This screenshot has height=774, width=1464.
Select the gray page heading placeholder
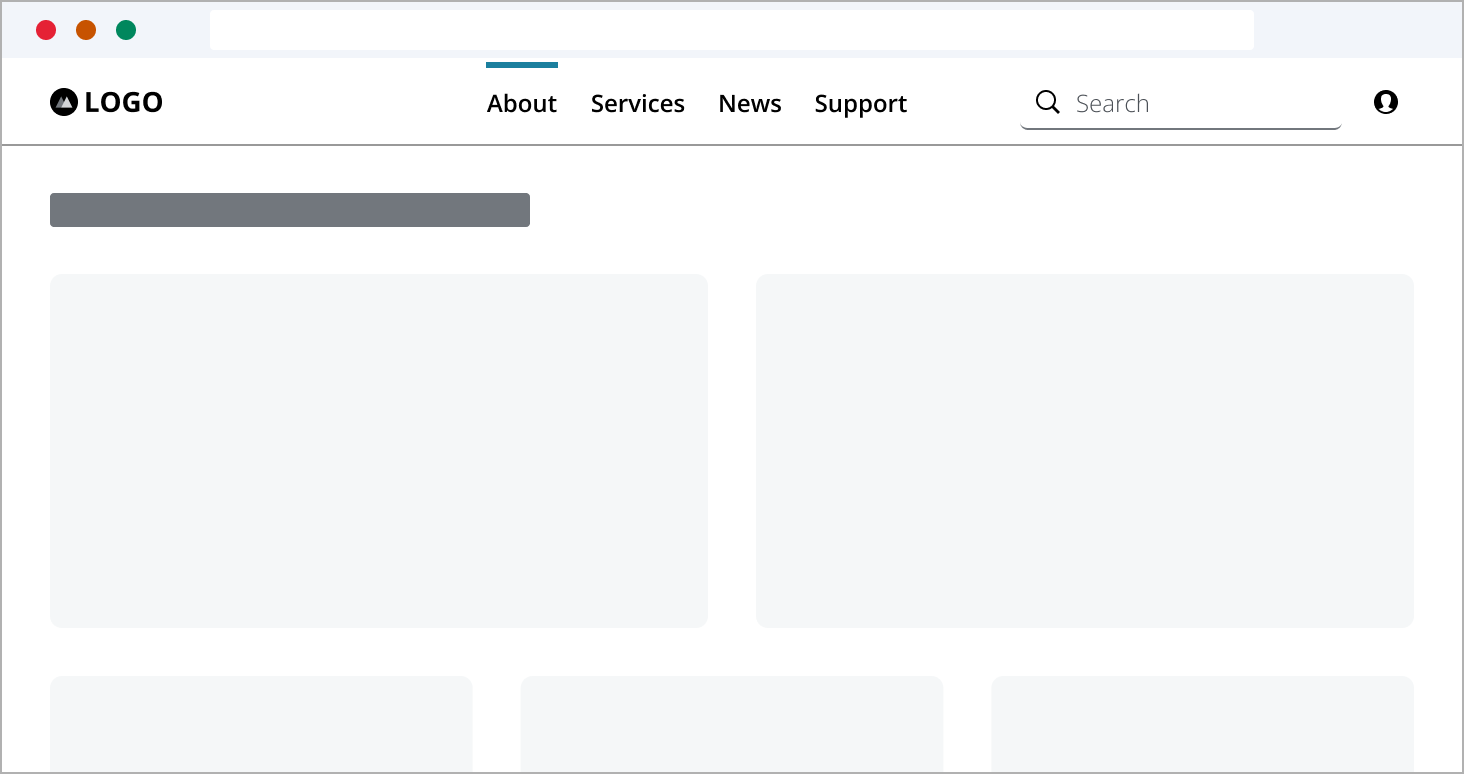(x=290, y=209)
